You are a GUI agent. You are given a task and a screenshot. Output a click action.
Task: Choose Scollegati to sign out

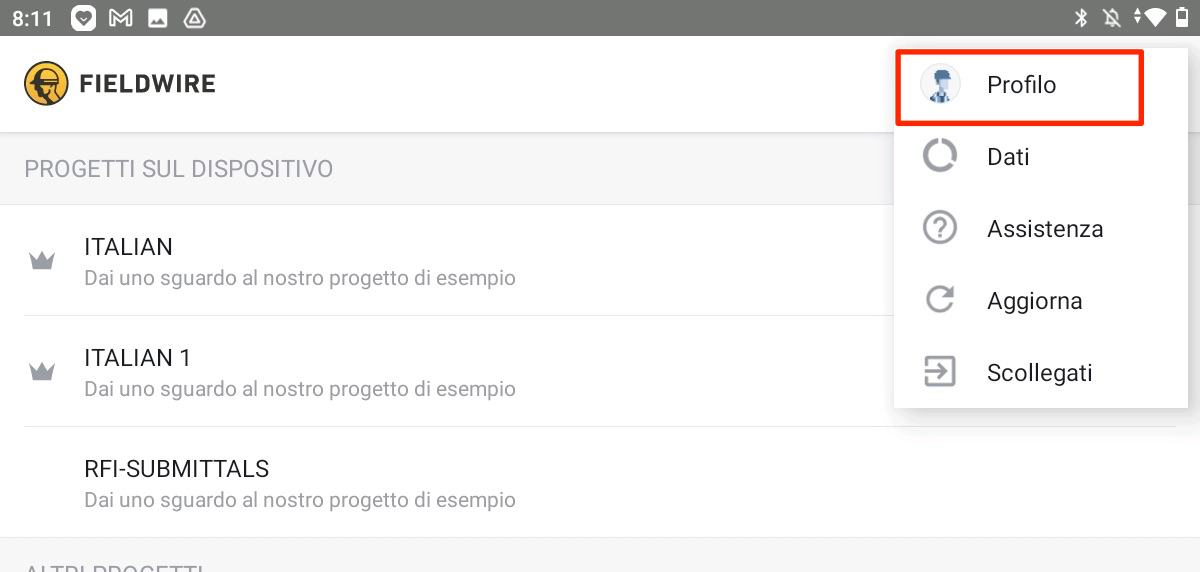pyautogui.click(x=1039, y=373)
